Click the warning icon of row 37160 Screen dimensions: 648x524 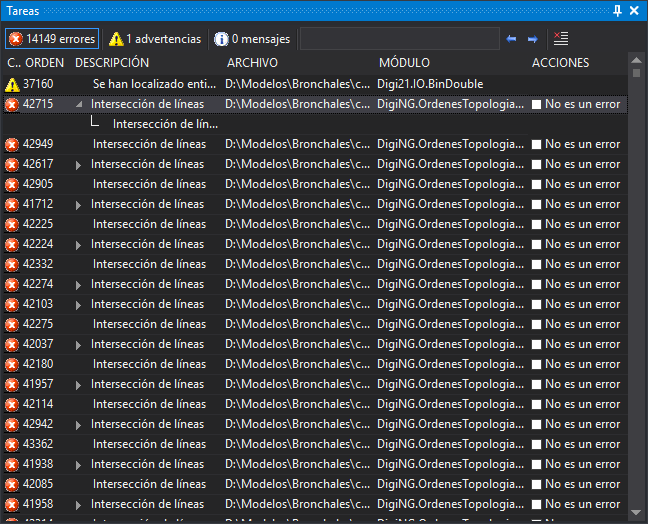click(x=12, y=85)
